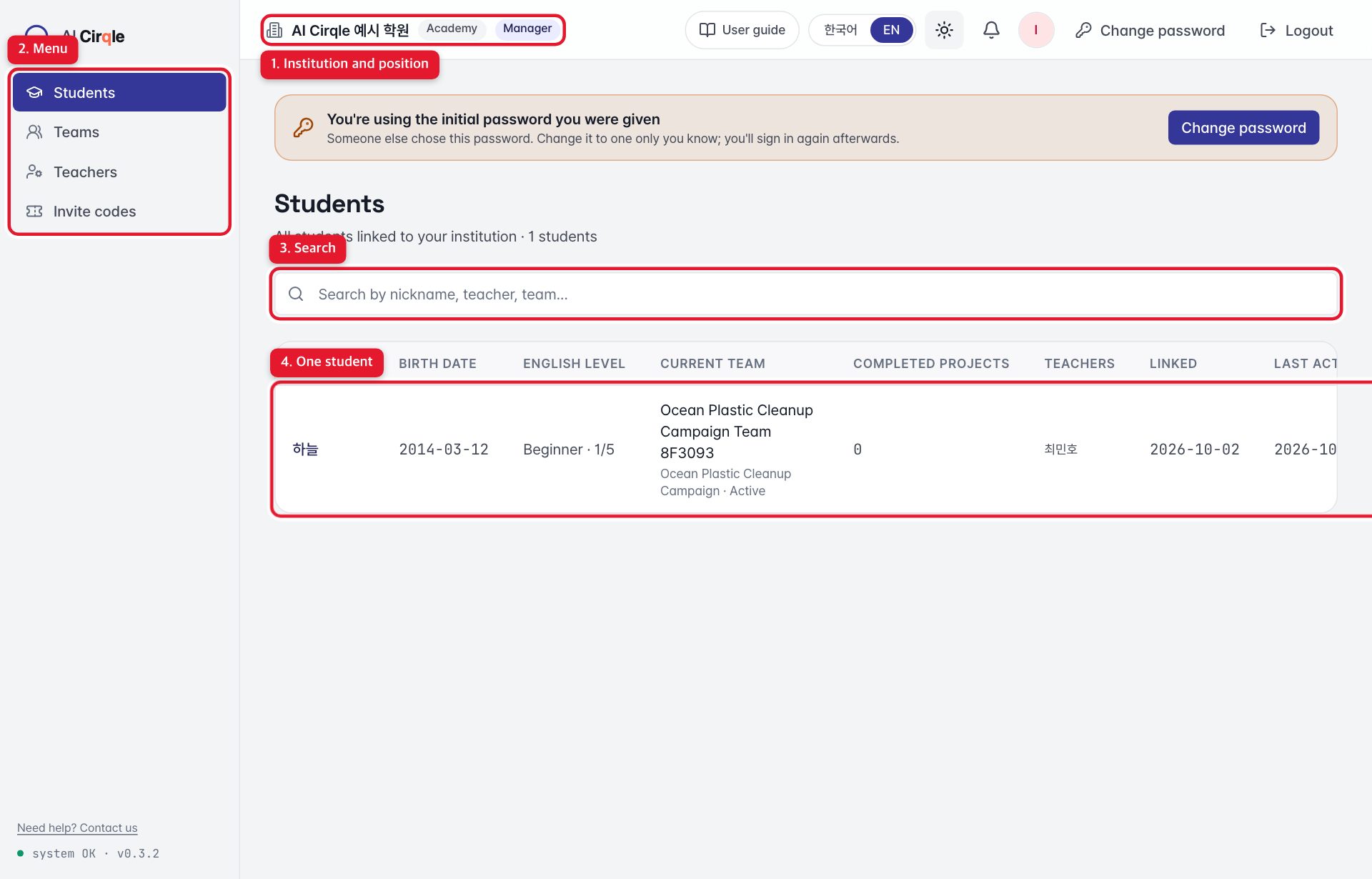The height and width of the screenshot is (879, 1372).
Task: Toggle the light/dark theme sun icon
Action: [944, 30]
